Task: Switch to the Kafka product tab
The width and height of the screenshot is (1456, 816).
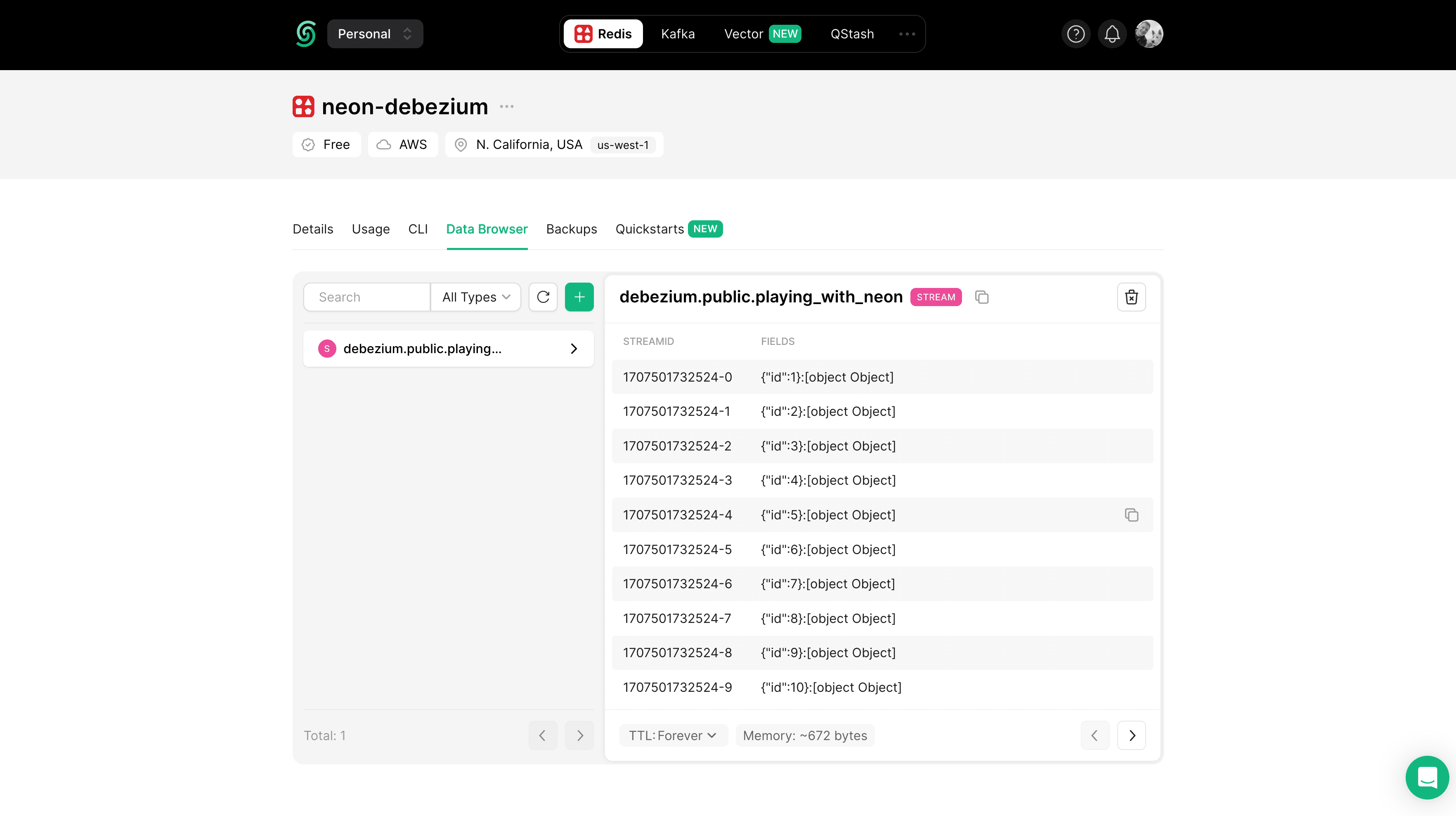Action: 678,34
